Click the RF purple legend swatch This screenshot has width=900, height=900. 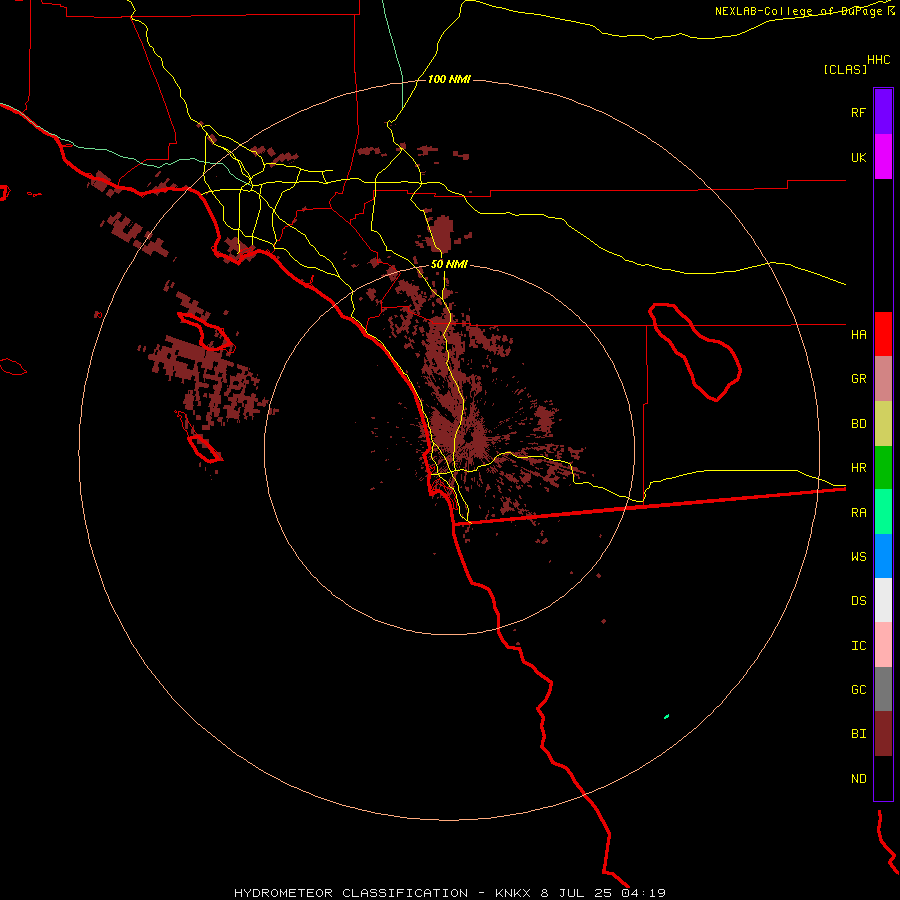883,112
